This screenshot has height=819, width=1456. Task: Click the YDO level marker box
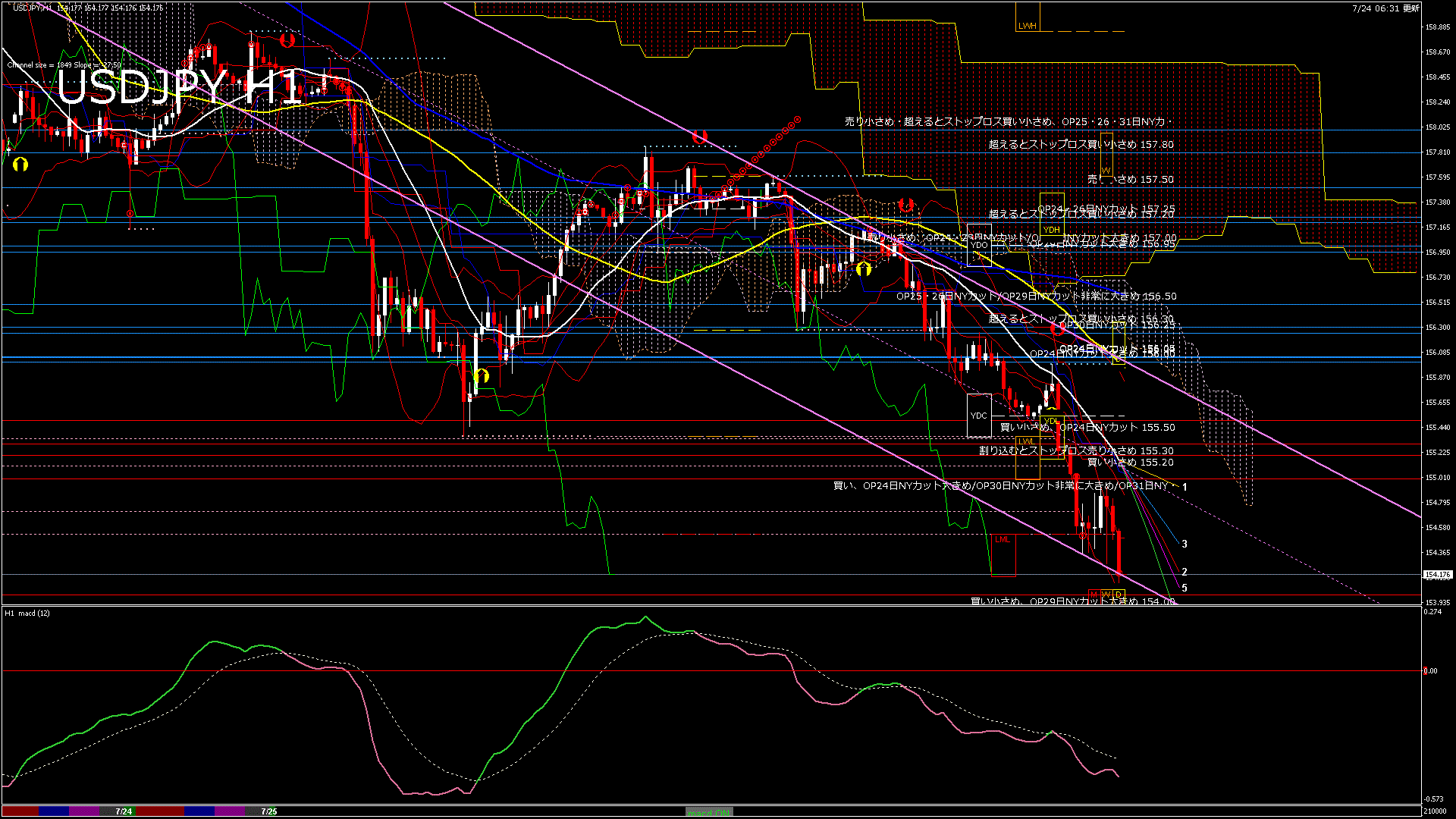tap(979, 245)
